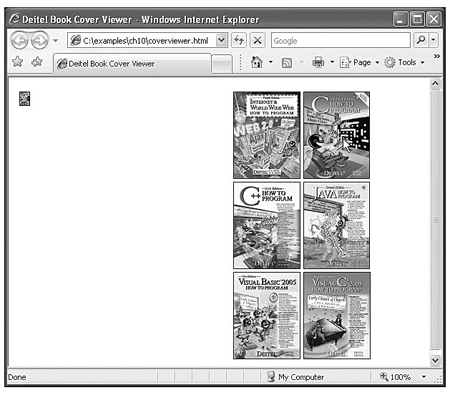Refresh the page with the Refresh icon

click(239, 40)
